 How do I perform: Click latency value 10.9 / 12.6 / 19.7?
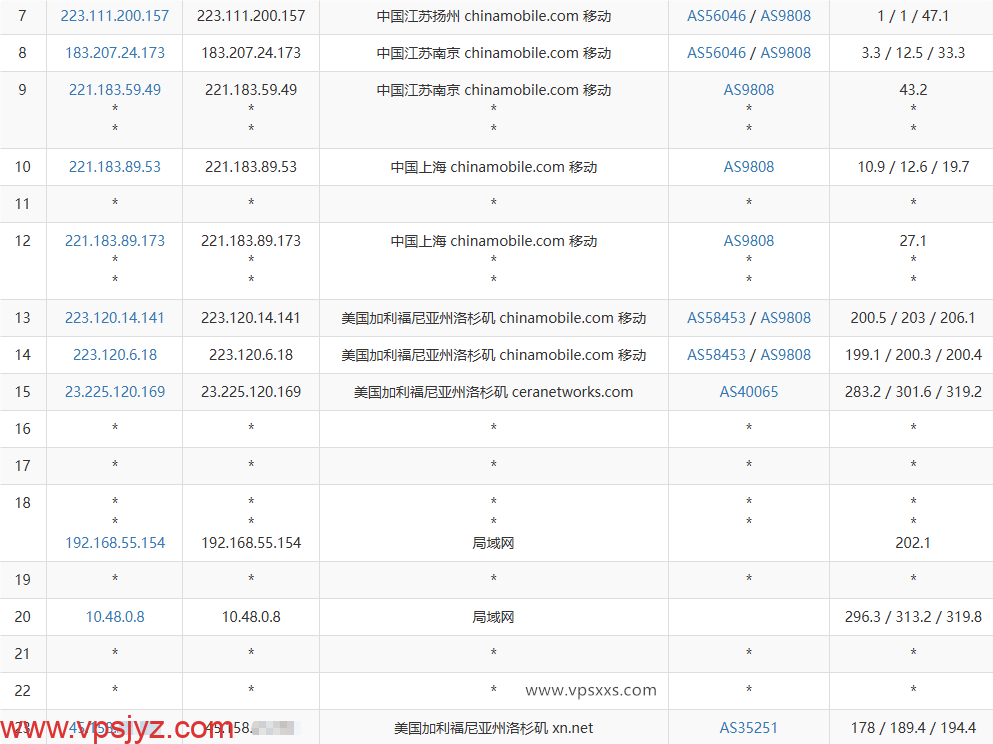[x=913, y=167]
